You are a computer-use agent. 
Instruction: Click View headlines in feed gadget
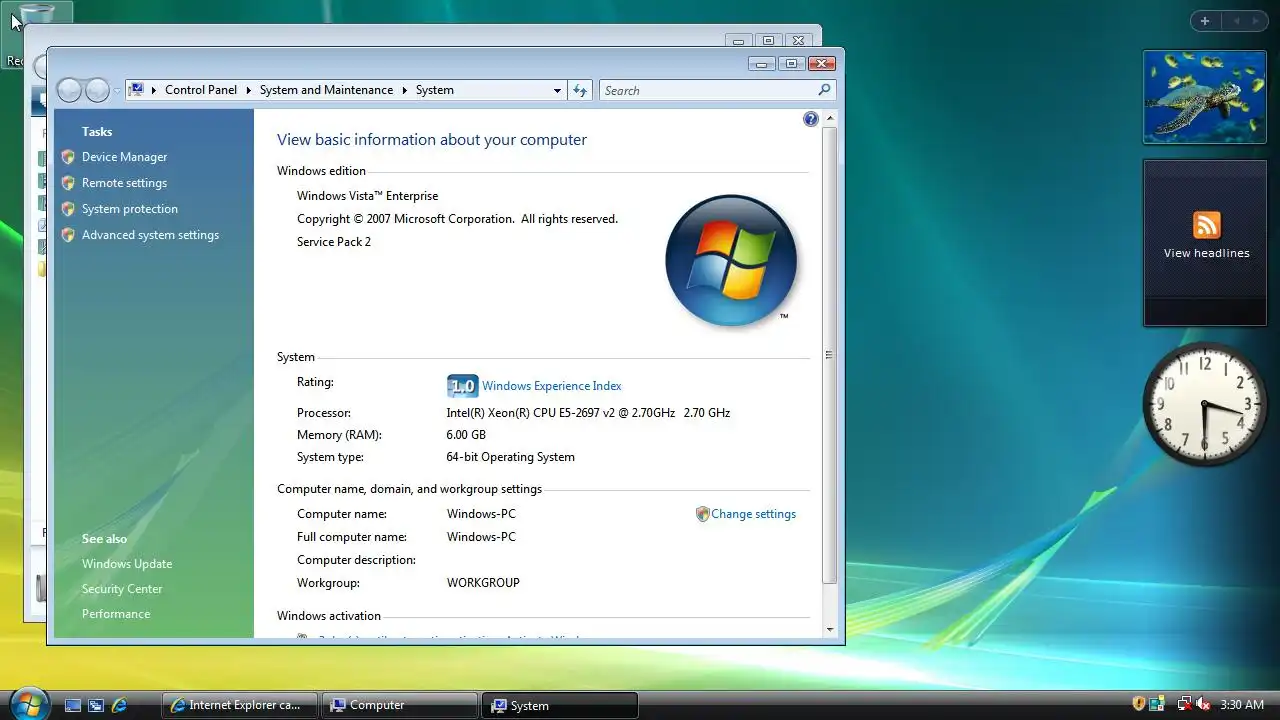coord(1206,253)
